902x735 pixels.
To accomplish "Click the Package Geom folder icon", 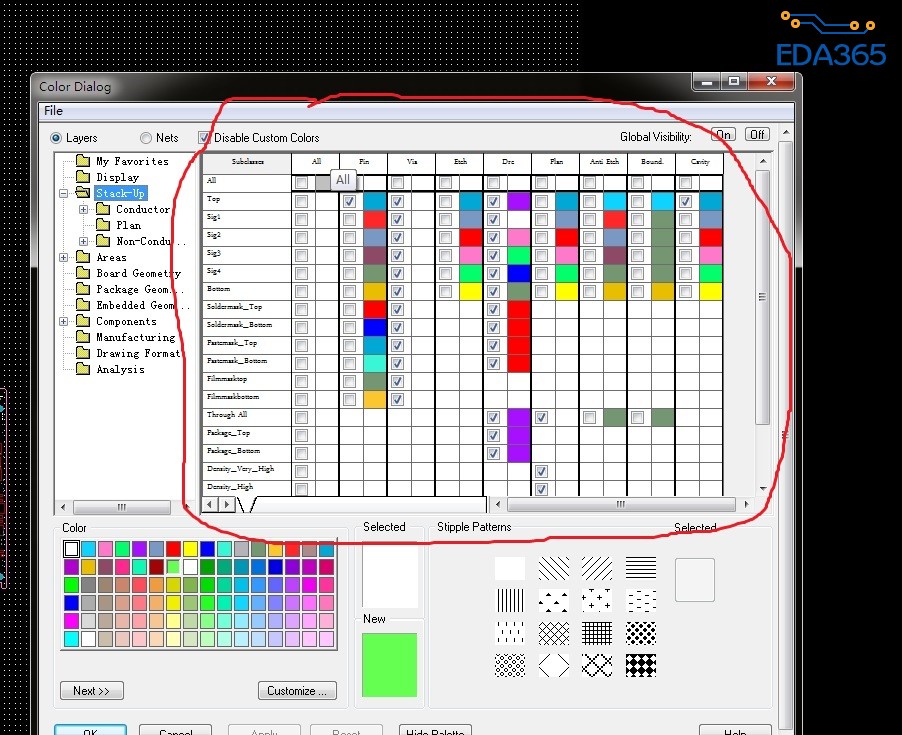I will (x=83, y=289).
